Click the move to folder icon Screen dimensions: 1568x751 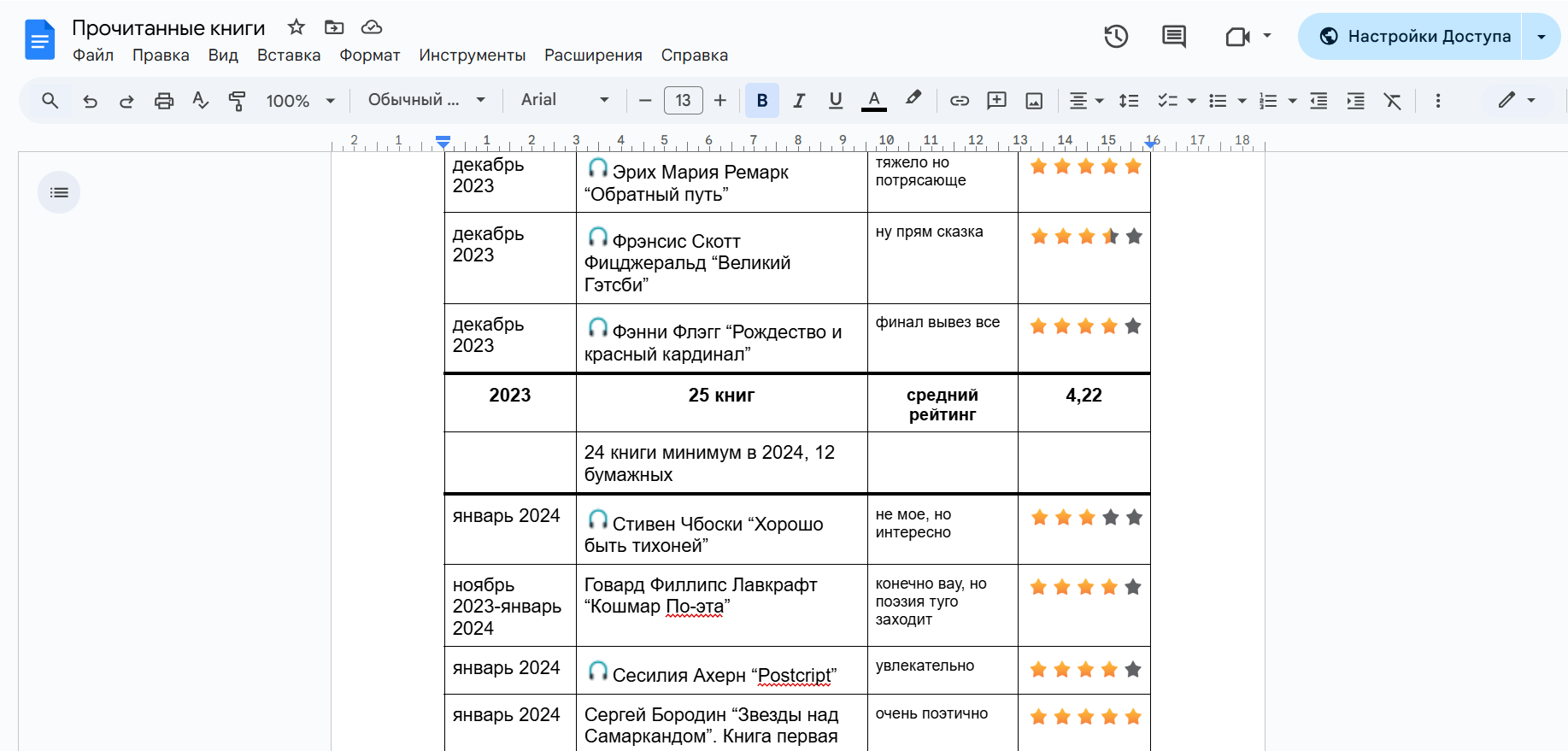point(334,27)
